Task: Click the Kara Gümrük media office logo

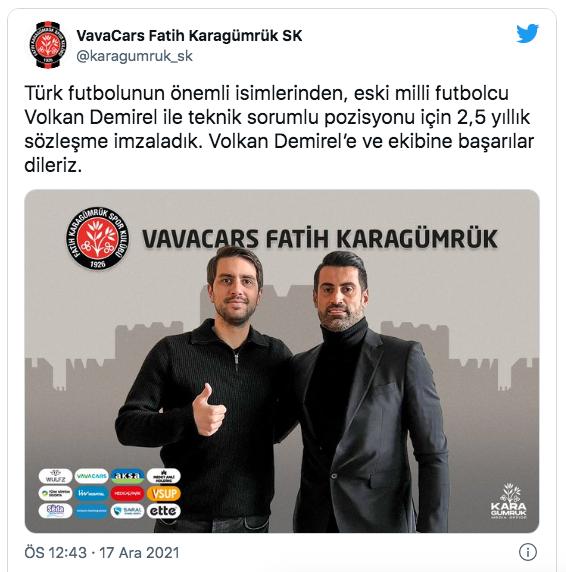Action: coord(508,500)
